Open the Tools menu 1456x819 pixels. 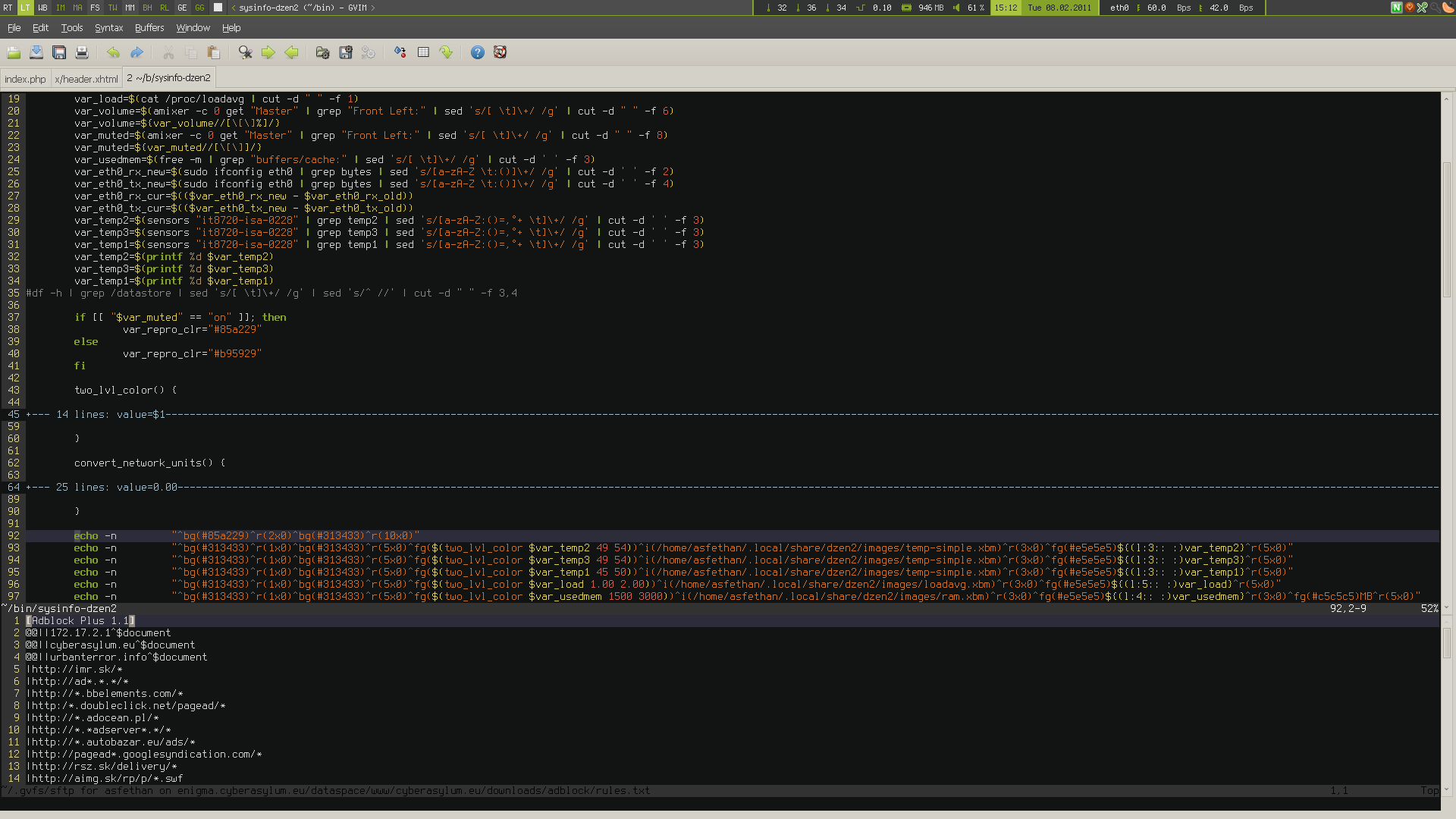(x=72, y=28)
